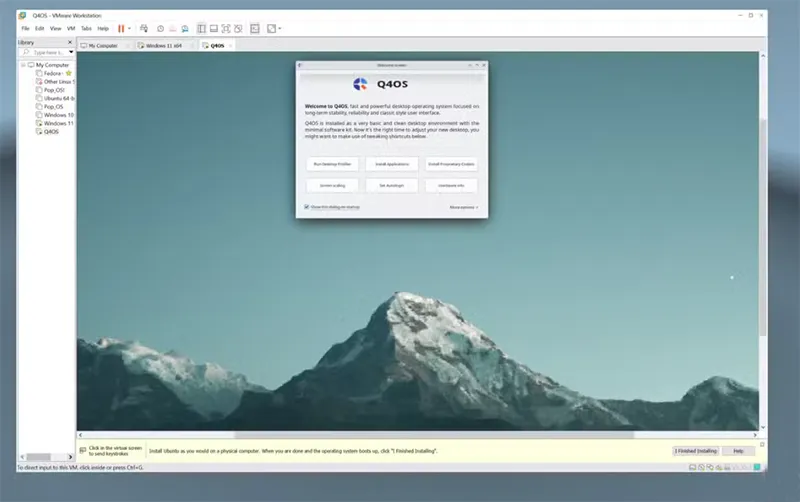Switch to the Windows 11 x64 tab
This screenshot has width=800, height=502.
click(163, 45)
